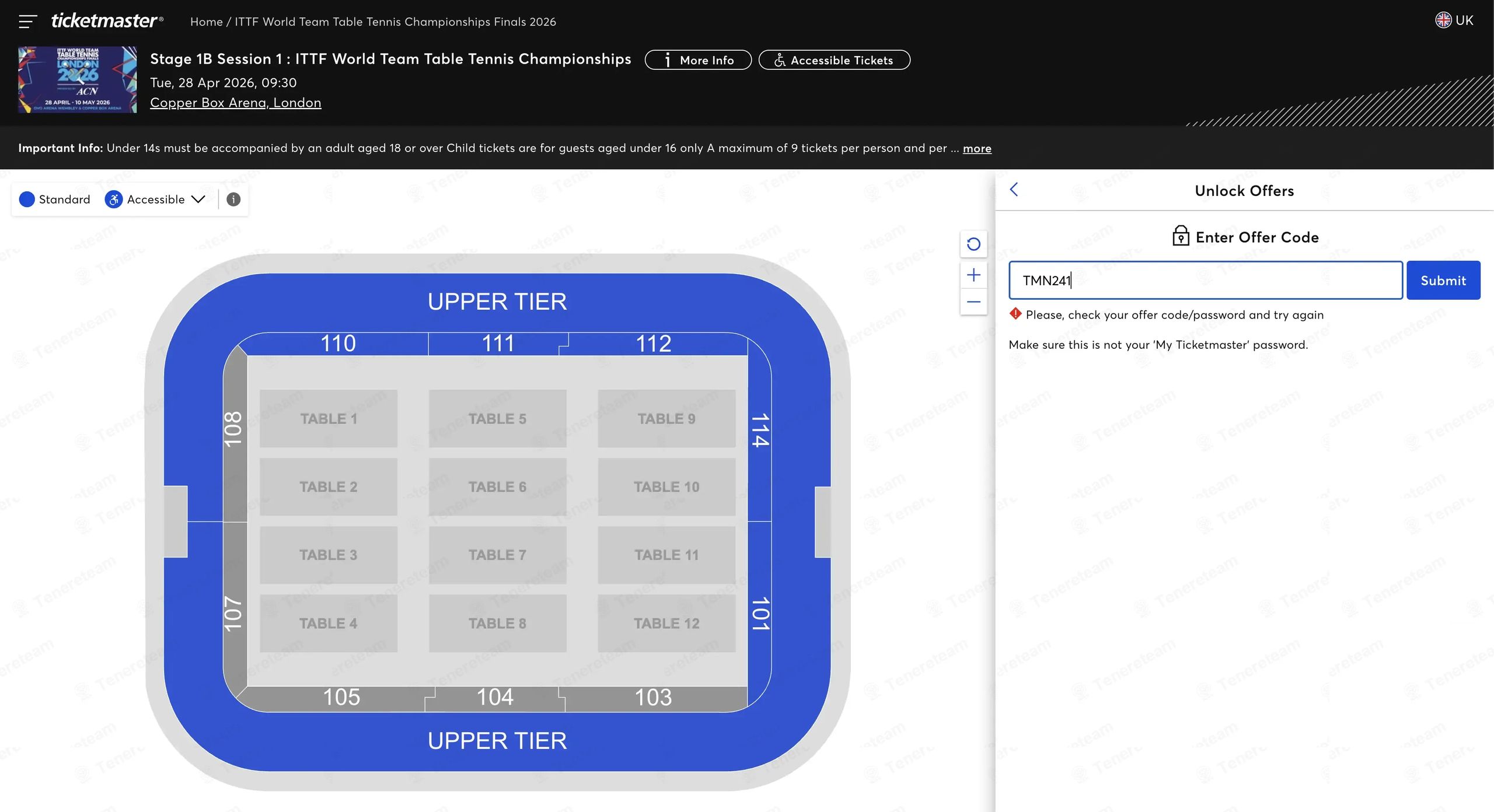Select section 110 on the map

(338, 344)
